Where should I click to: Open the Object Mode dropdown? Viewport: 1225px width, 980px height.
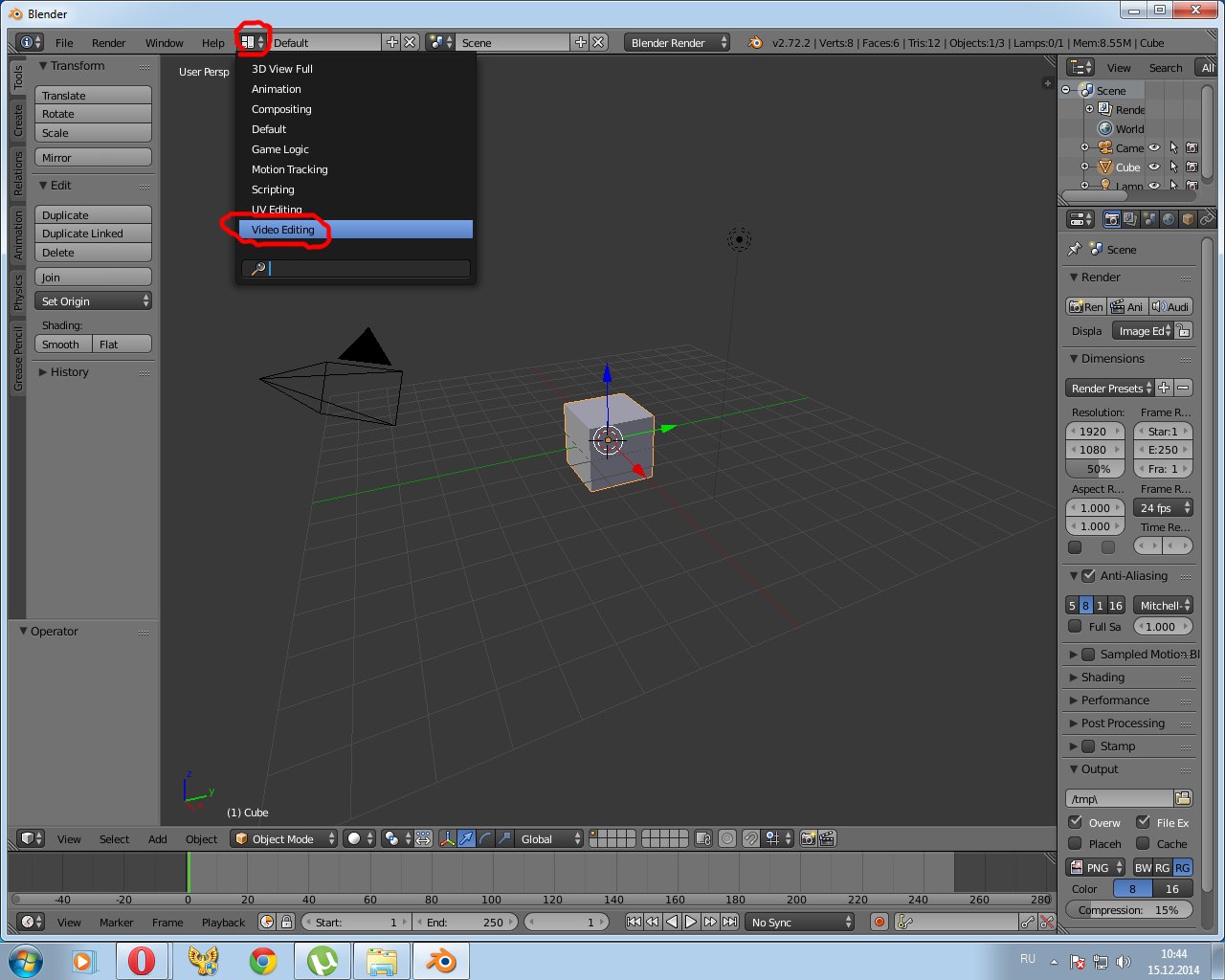tap(284, 838)
